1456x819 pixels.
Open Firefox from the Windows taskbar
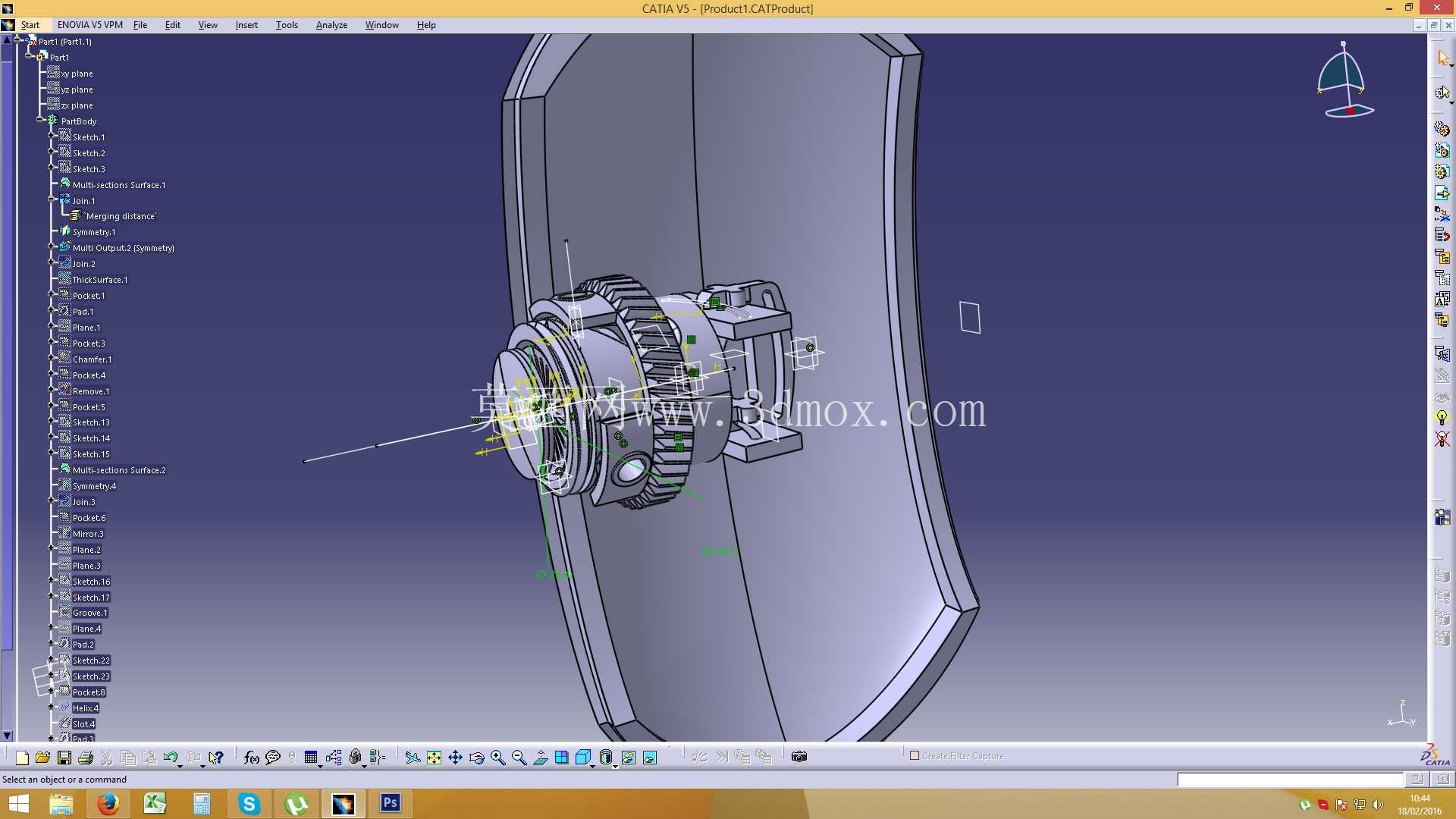pyautogui.click(x=108, y=804)
